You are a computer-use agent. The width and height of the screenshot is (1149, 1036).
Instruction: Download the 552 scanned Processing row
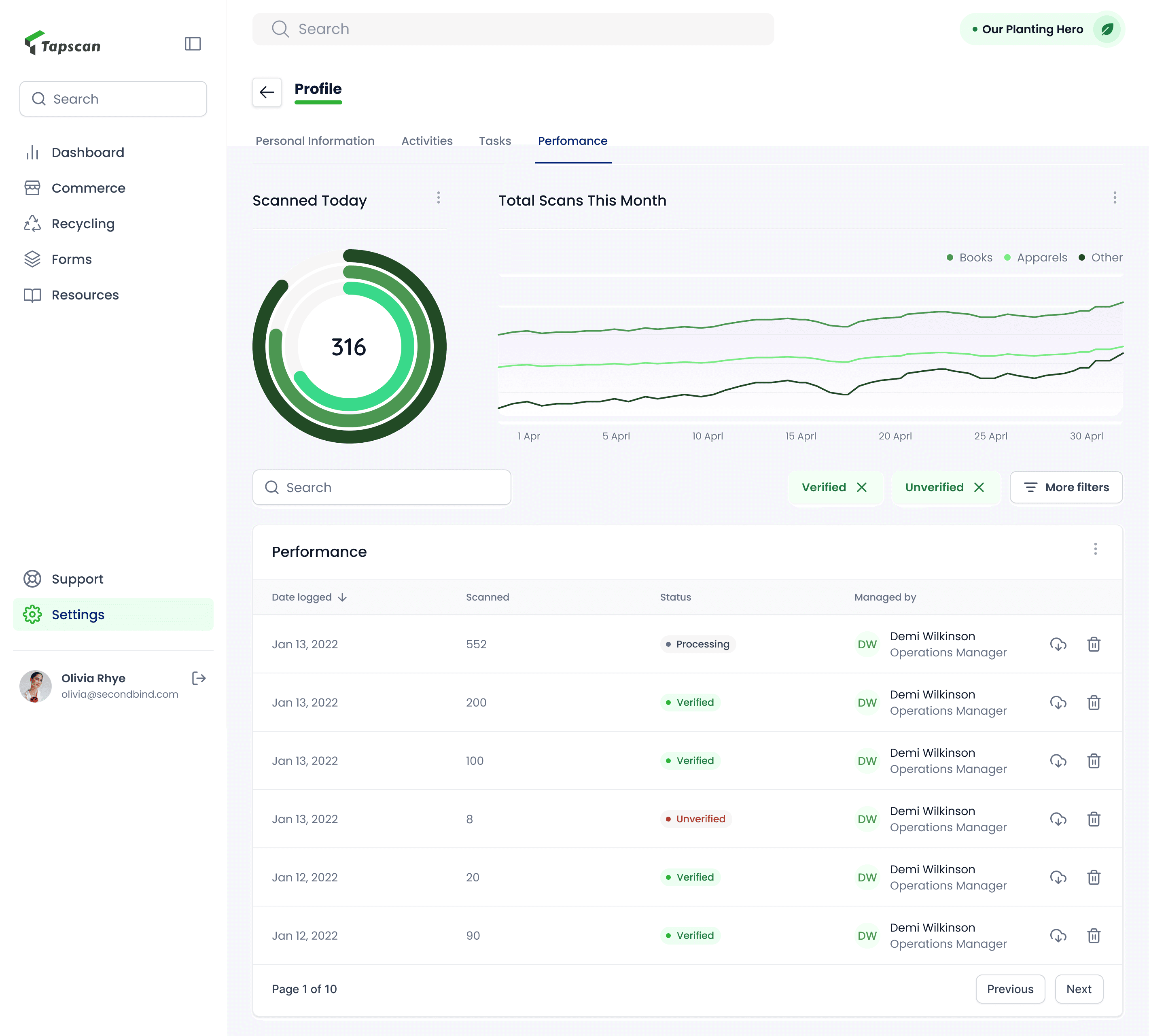(1058, 644)
